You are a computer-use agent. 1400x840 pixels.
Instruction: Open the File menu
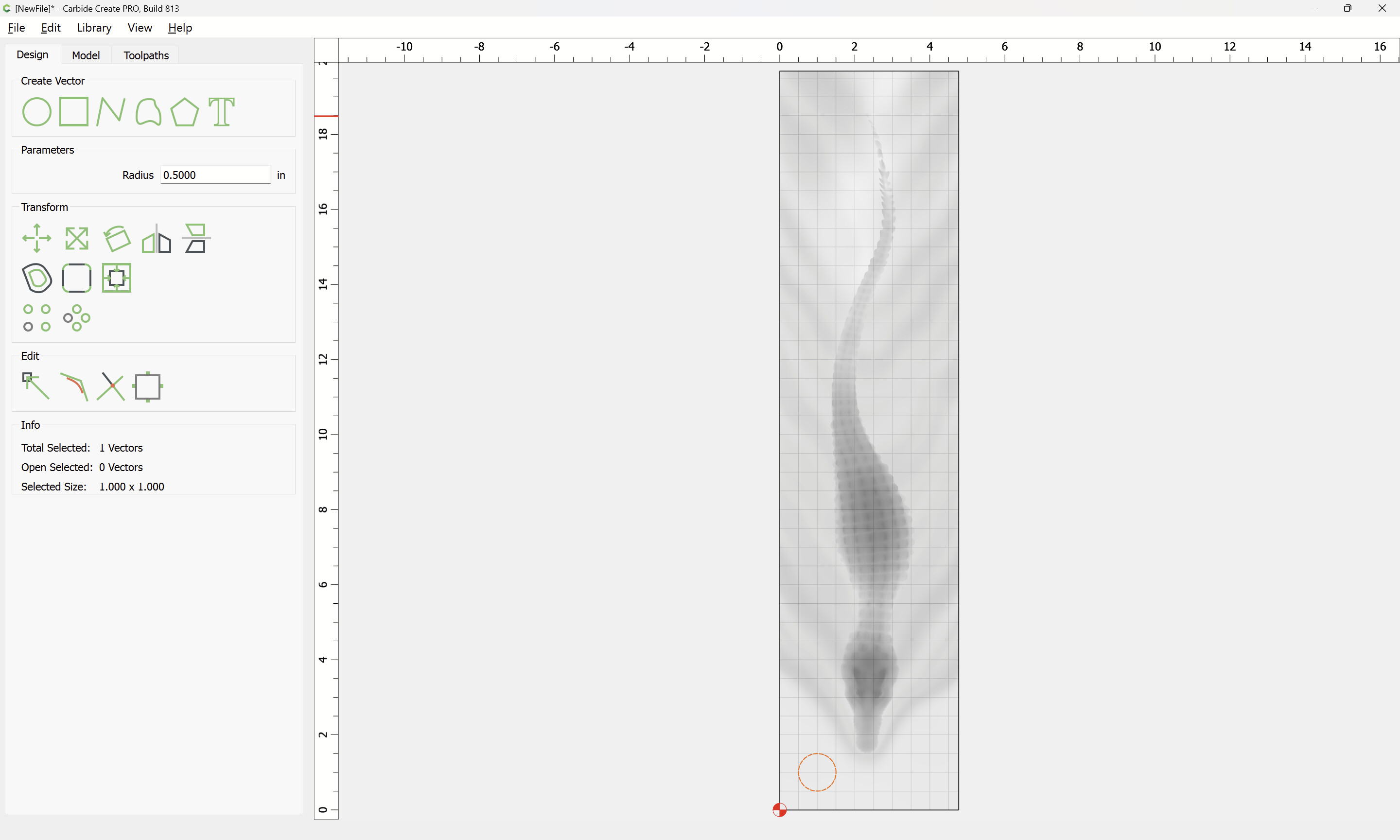17,28
